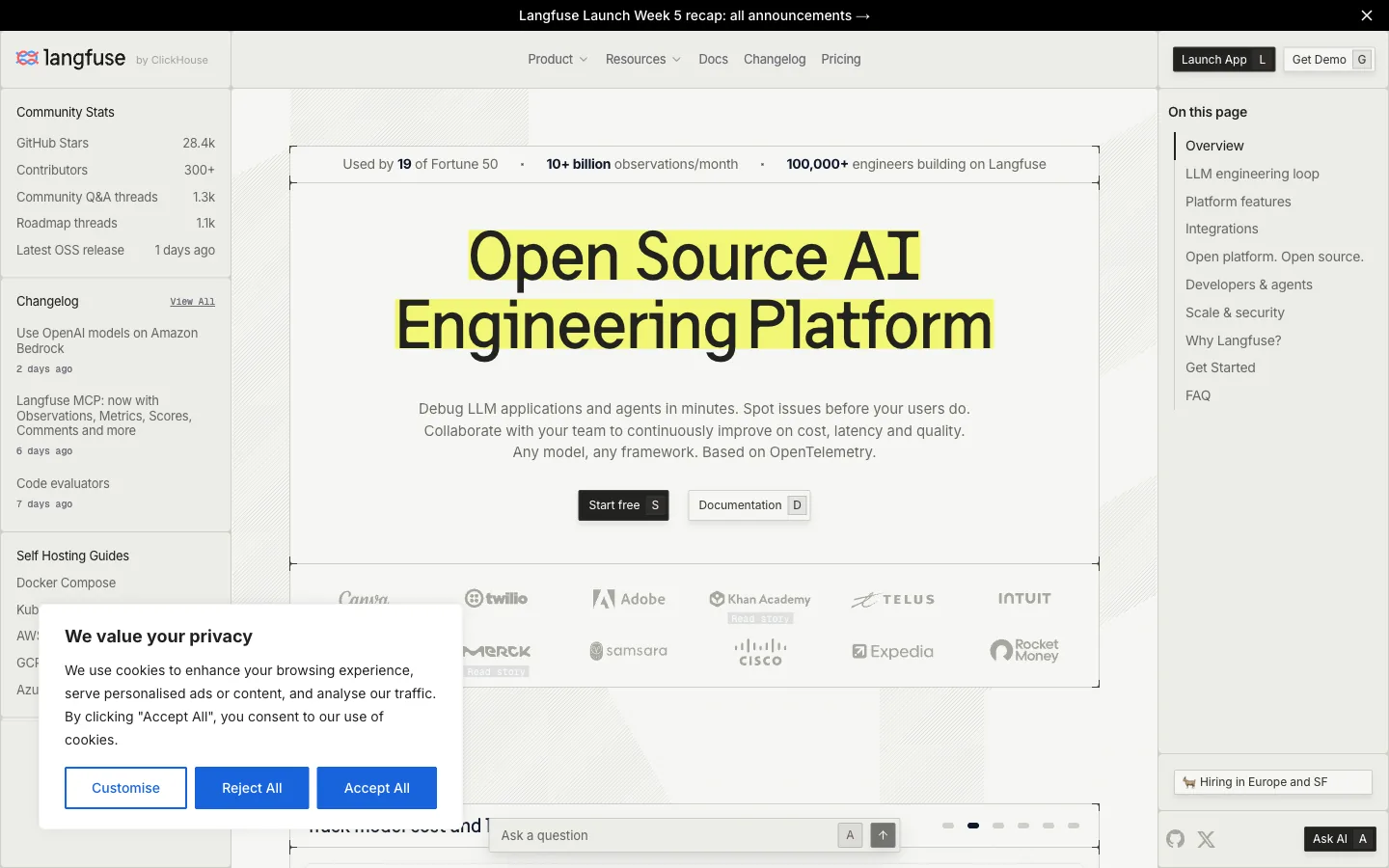The image size is (1389, 868).
Task: Click the Cisco customer logo
Action: click(x=760, y=652)
